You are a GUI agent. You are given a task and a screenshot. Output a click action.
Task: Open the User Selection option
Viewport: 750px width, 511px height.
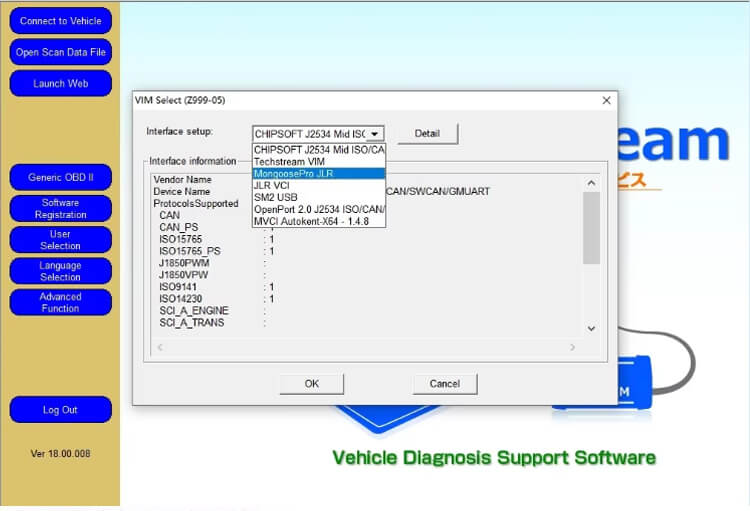tap(60, 240)
